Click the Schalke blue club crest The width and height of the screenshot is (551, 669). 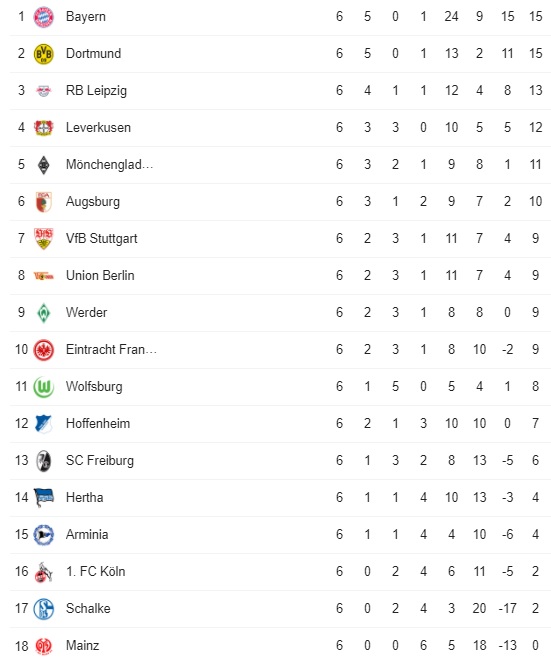(44, 609)
